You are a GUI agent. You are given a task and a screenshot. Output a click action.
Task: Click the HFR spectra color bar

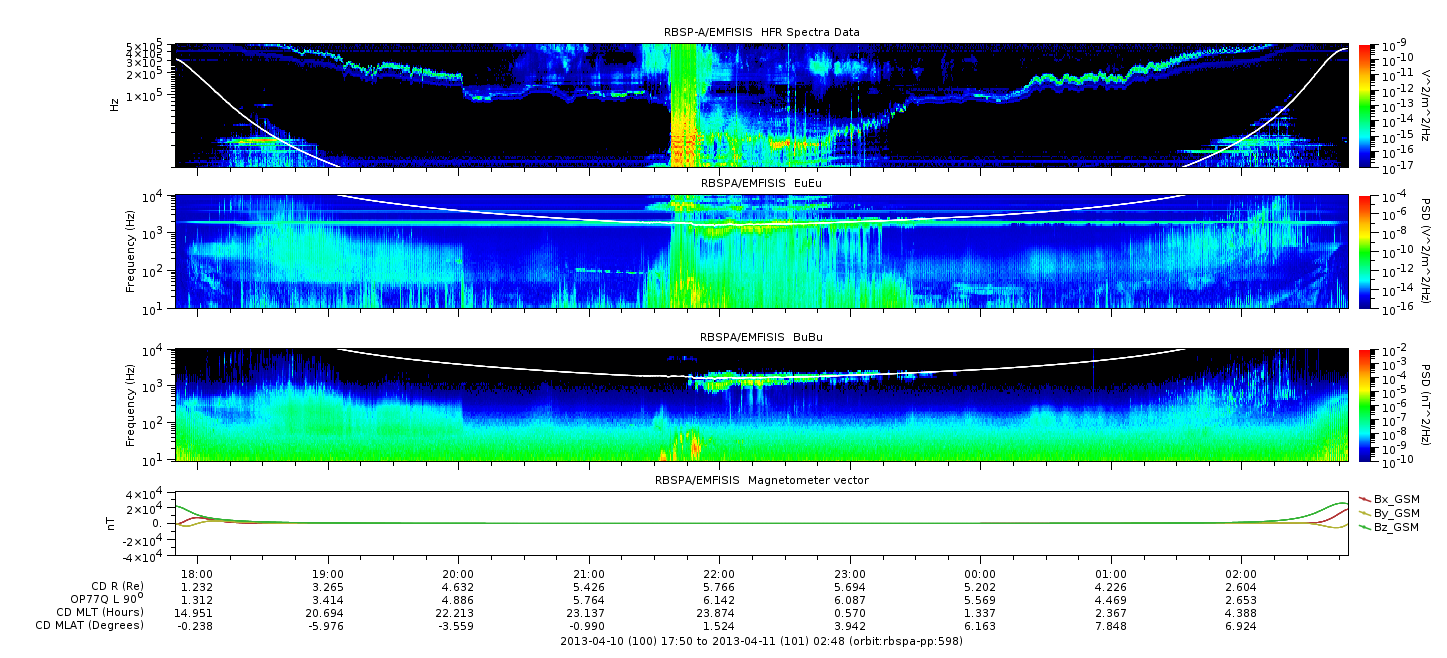1366,105
